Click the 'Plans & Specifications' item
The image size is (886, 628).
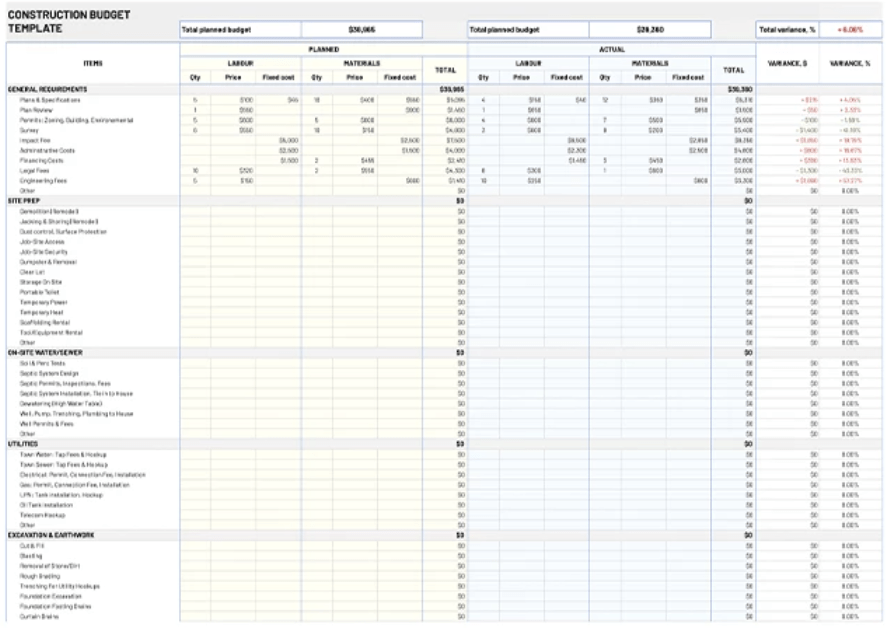pos(50,100)
